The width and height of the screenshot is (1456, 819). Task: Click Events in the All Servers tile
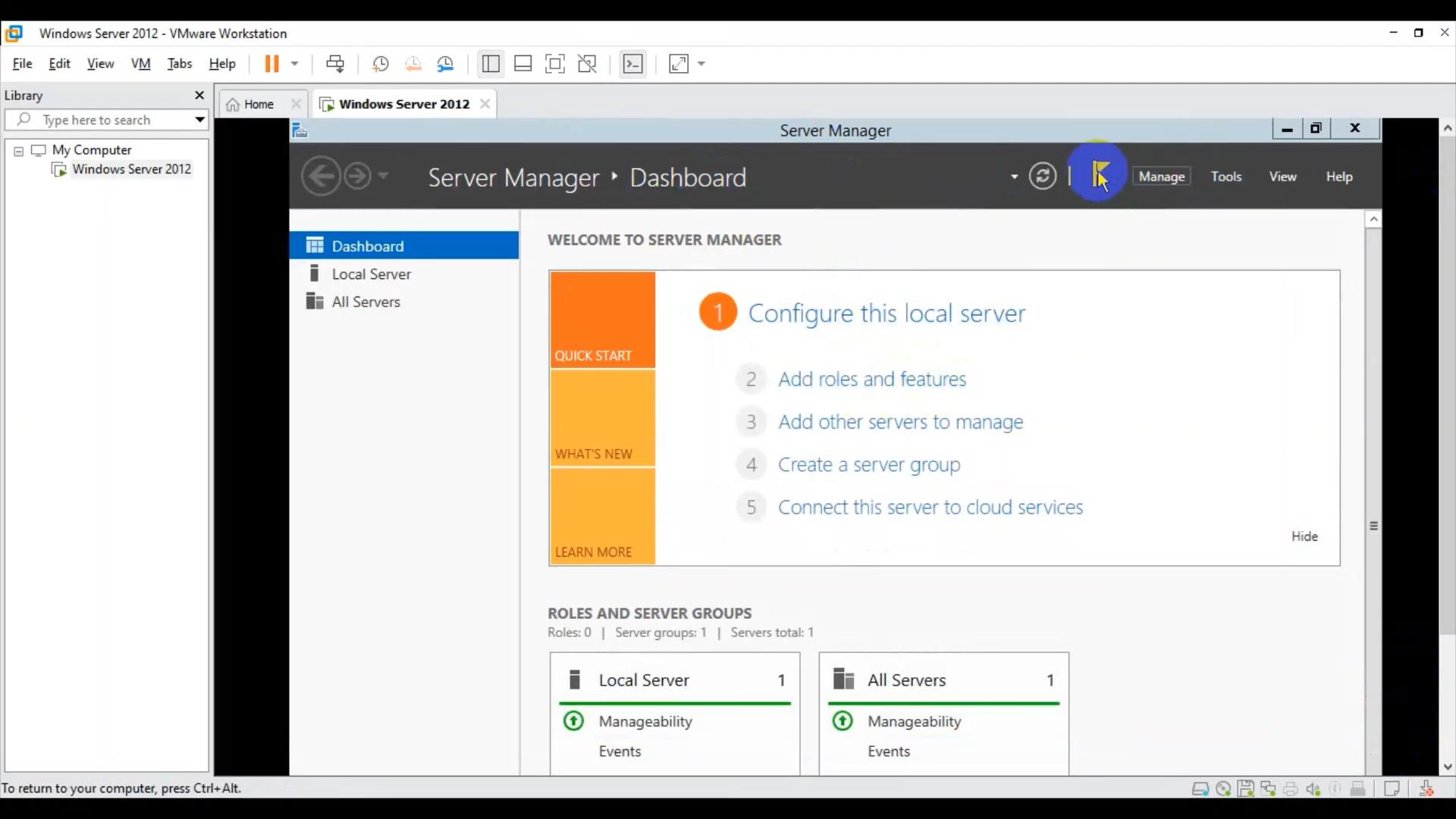click(x=889, y=752)
